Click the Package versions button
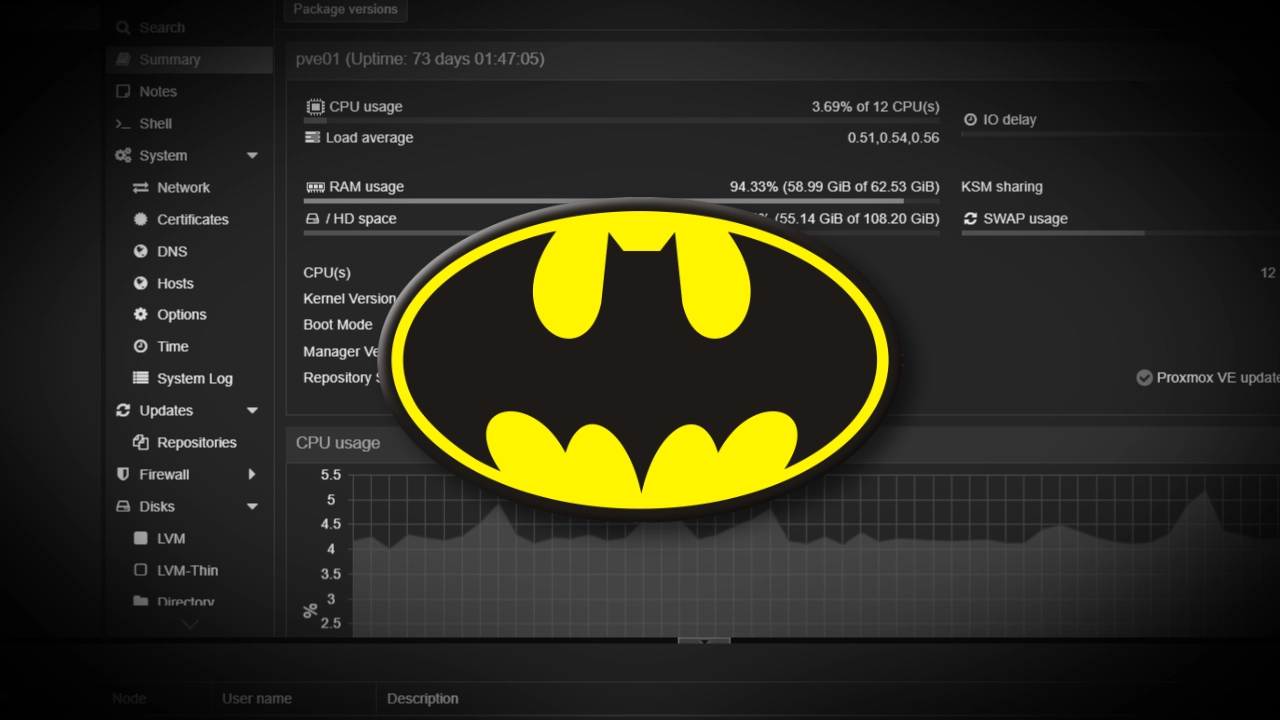 pos(345,10)
